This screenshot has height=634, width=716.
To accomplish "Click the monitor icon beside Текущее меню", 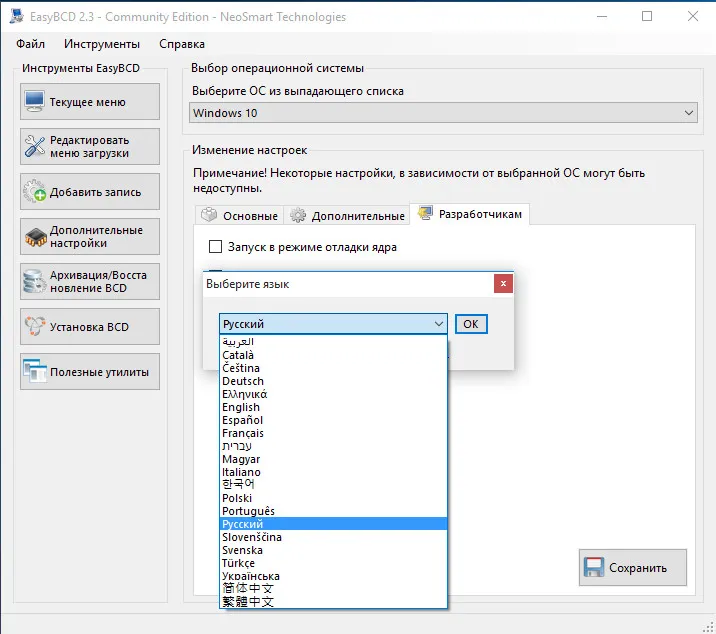I will coord(35,101).
